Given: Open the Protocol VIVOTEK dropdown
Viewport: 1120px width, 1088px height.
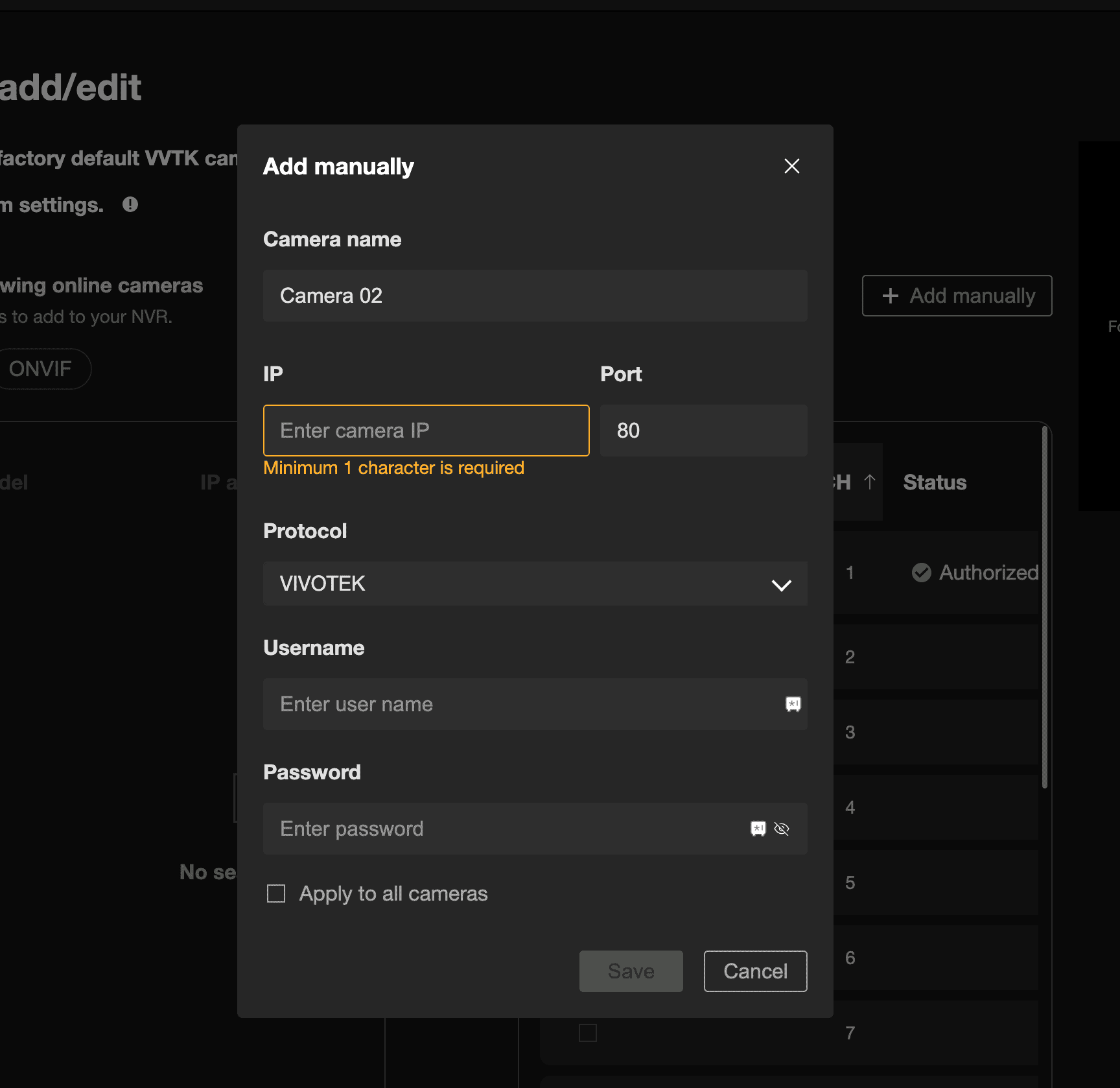Looking at the screenshot, I should pyautogui.click(x=519, y=584).
